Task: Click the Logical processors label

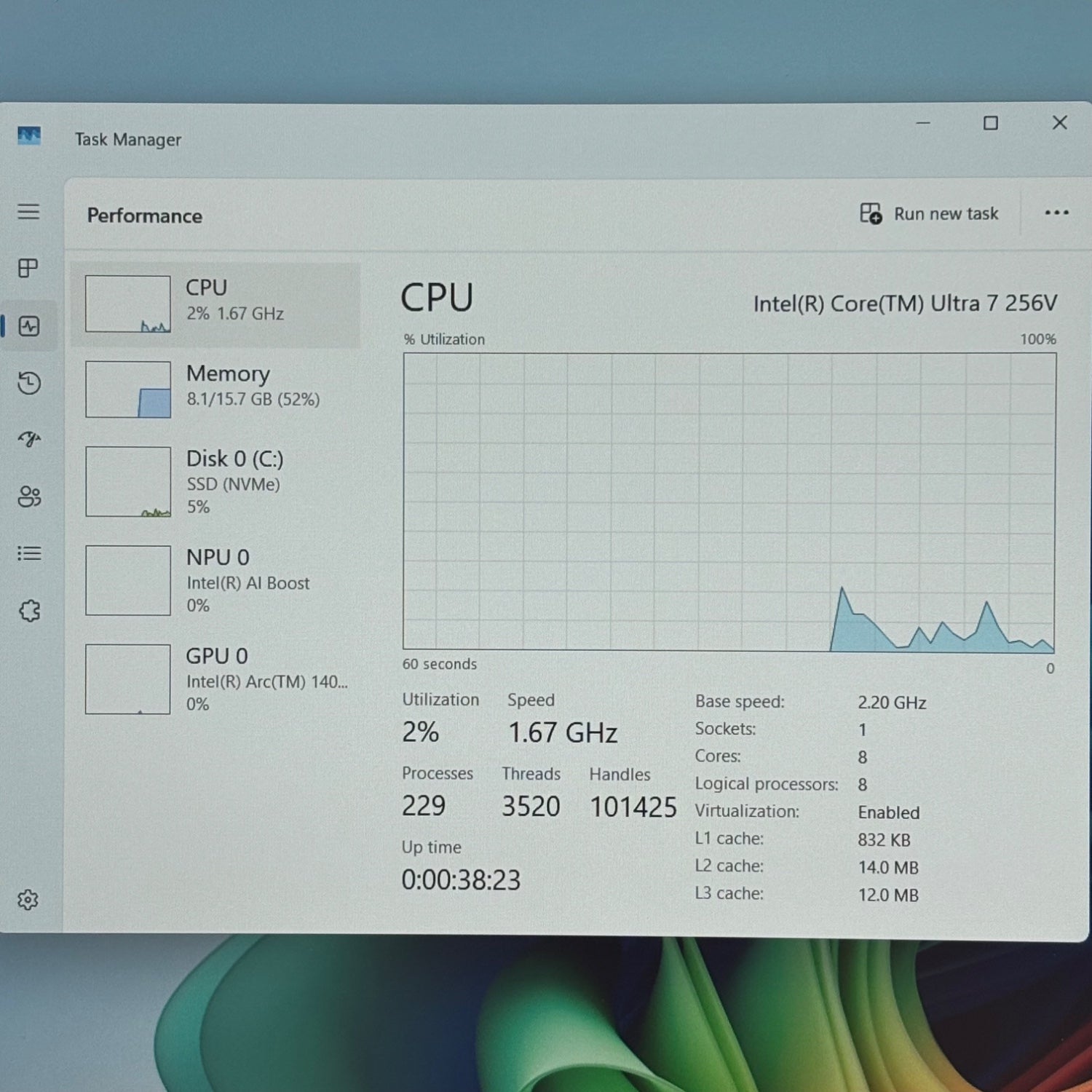Action: (767, 784)
